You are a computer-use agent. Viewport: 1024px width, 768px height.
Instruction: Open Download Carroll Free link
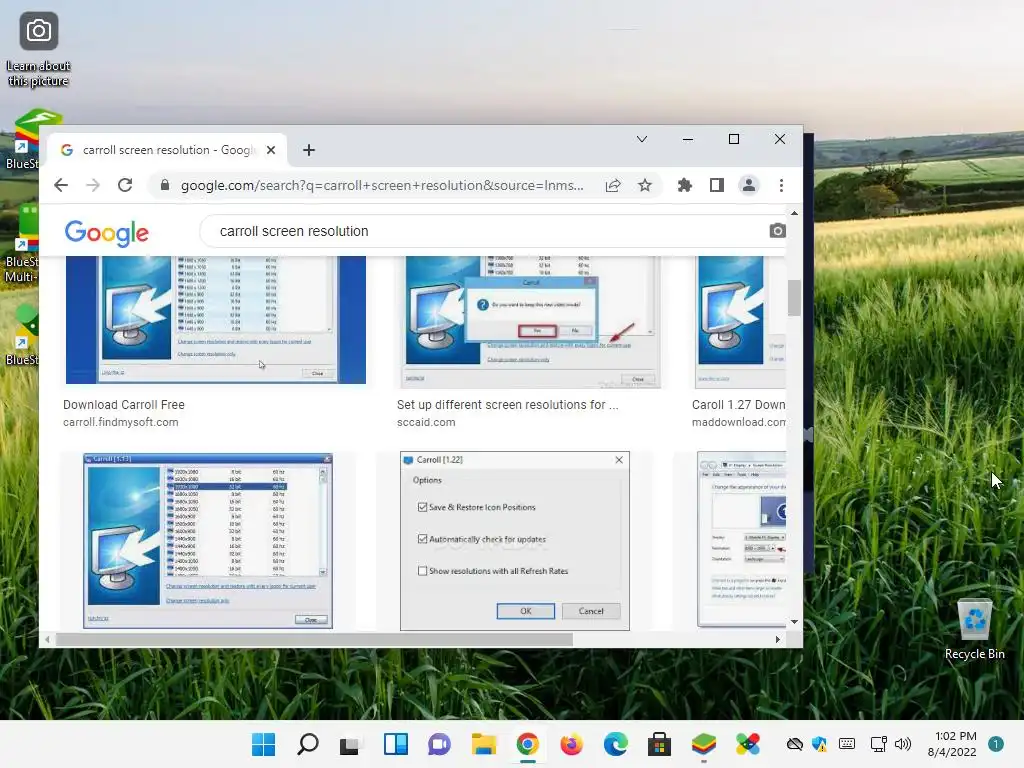pos(123,405)
